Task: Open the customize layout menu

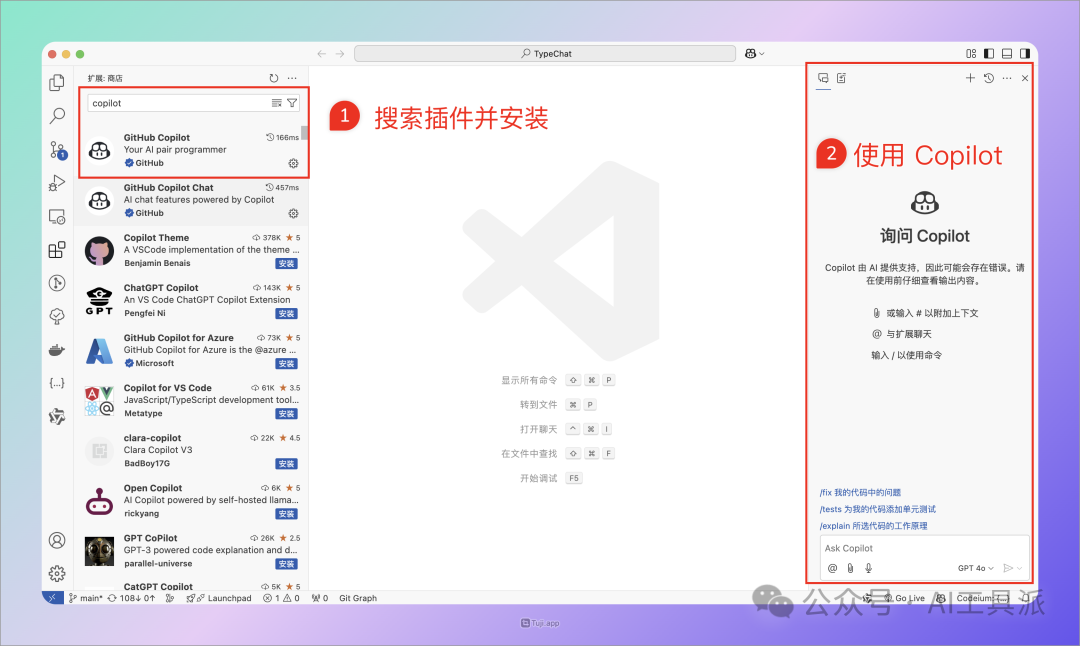Action: click(x=971, y=54)
